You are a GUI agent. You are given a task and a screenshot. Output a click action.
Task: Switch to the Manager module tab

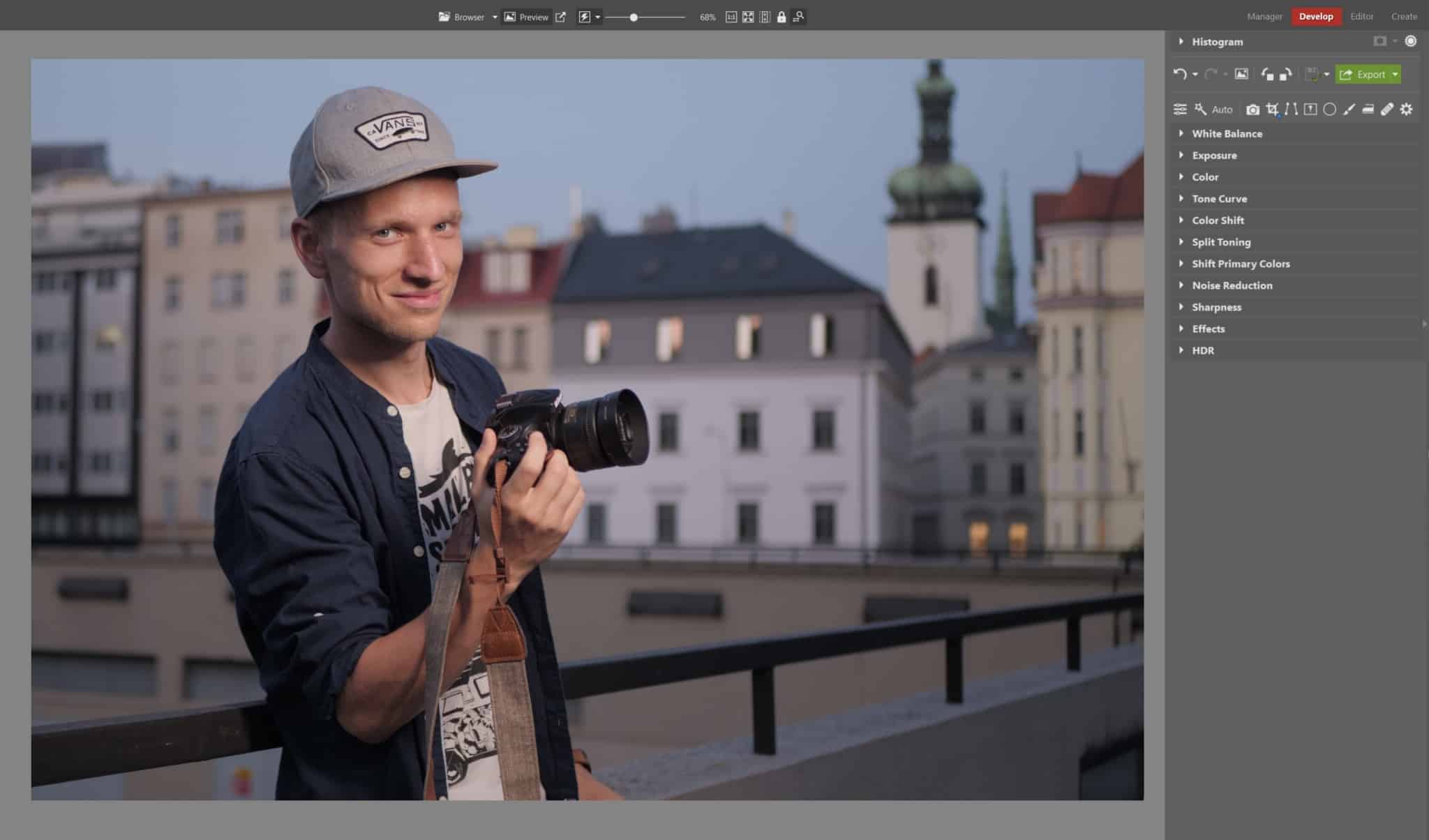tap(1264, 16)
